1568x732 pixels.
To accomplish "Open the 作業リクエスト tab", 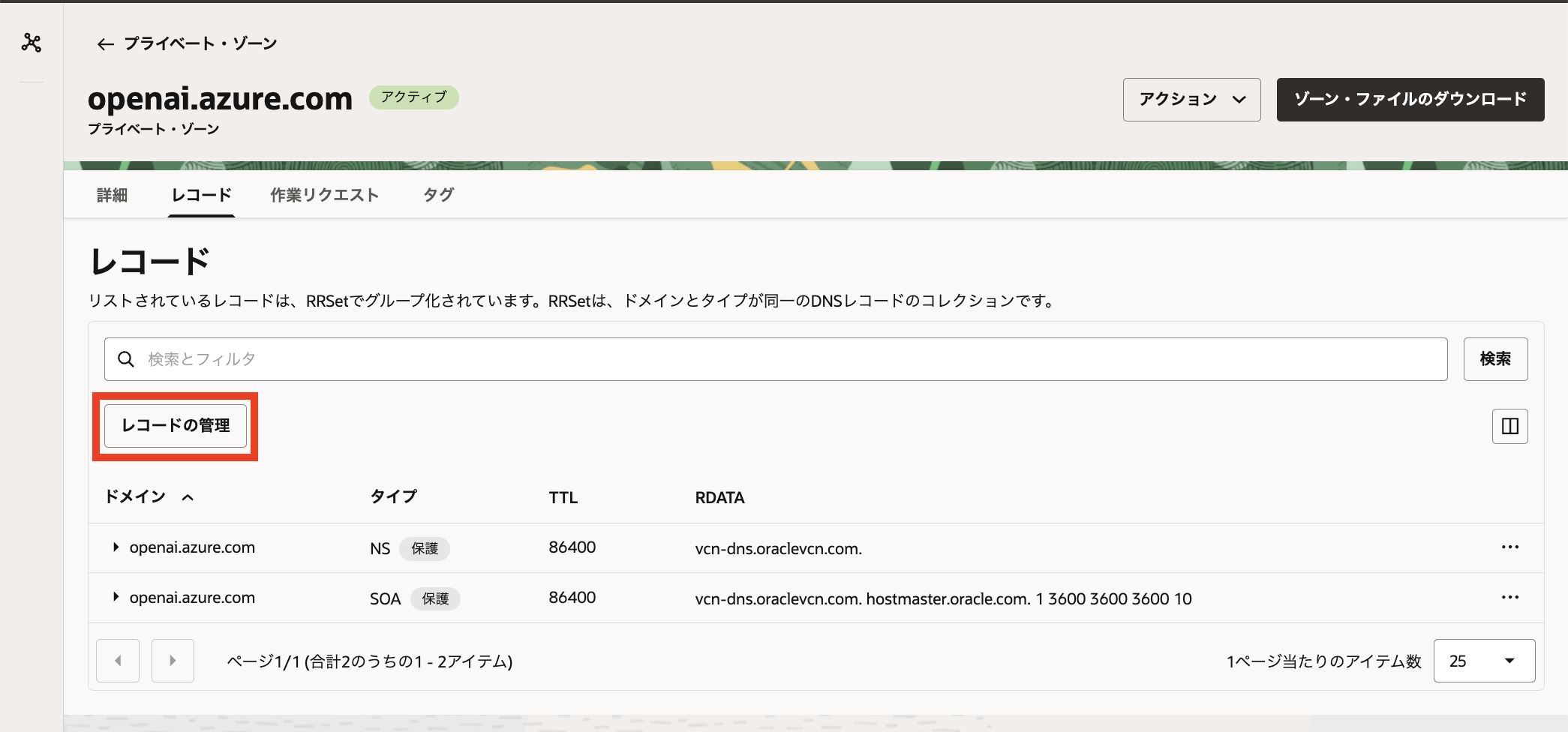I will click(x=324, y=195).
